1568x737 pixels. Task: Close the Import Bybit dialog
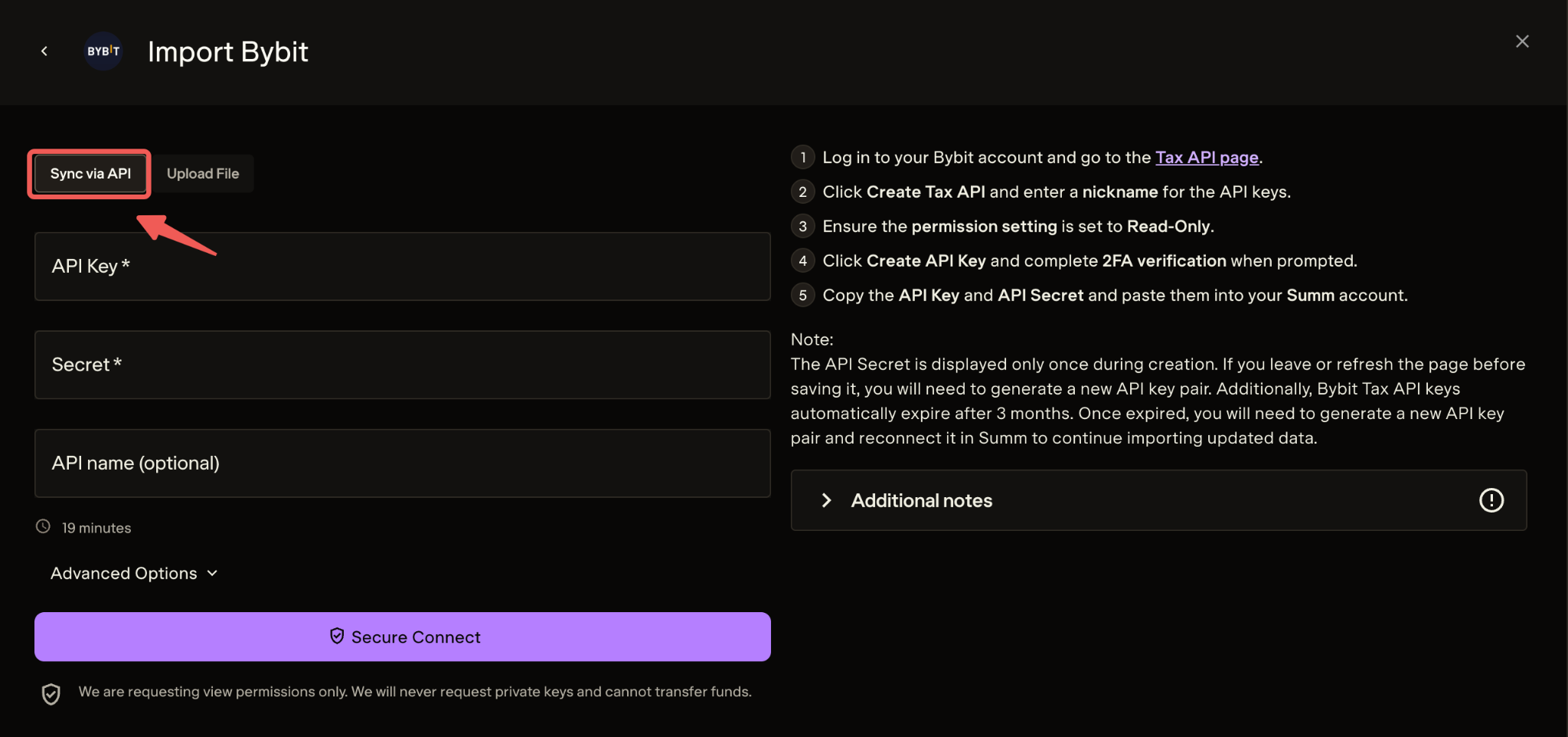(1521, 41)
